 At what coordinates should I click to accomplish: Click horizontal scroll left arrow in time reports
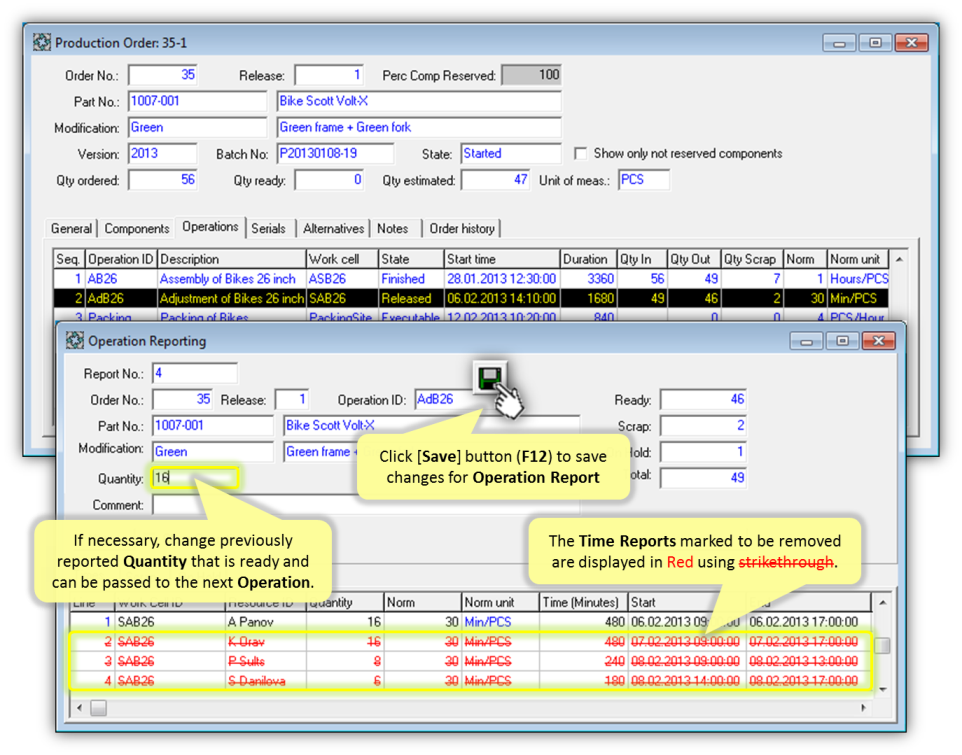[79, 708]
